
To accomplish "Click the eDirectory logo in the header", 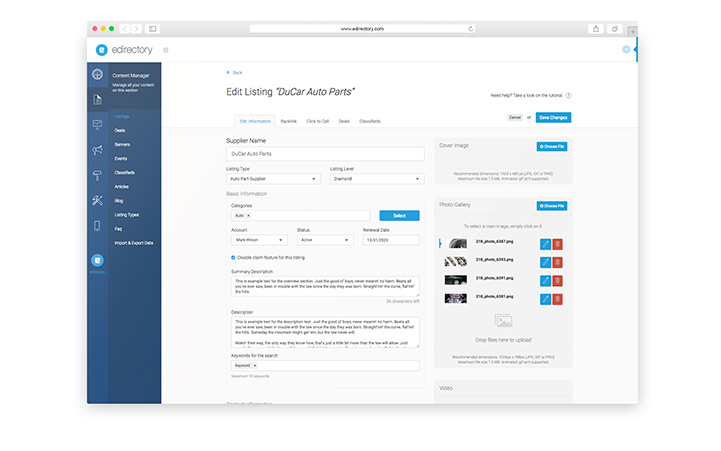I will click(x=124, y=50).
